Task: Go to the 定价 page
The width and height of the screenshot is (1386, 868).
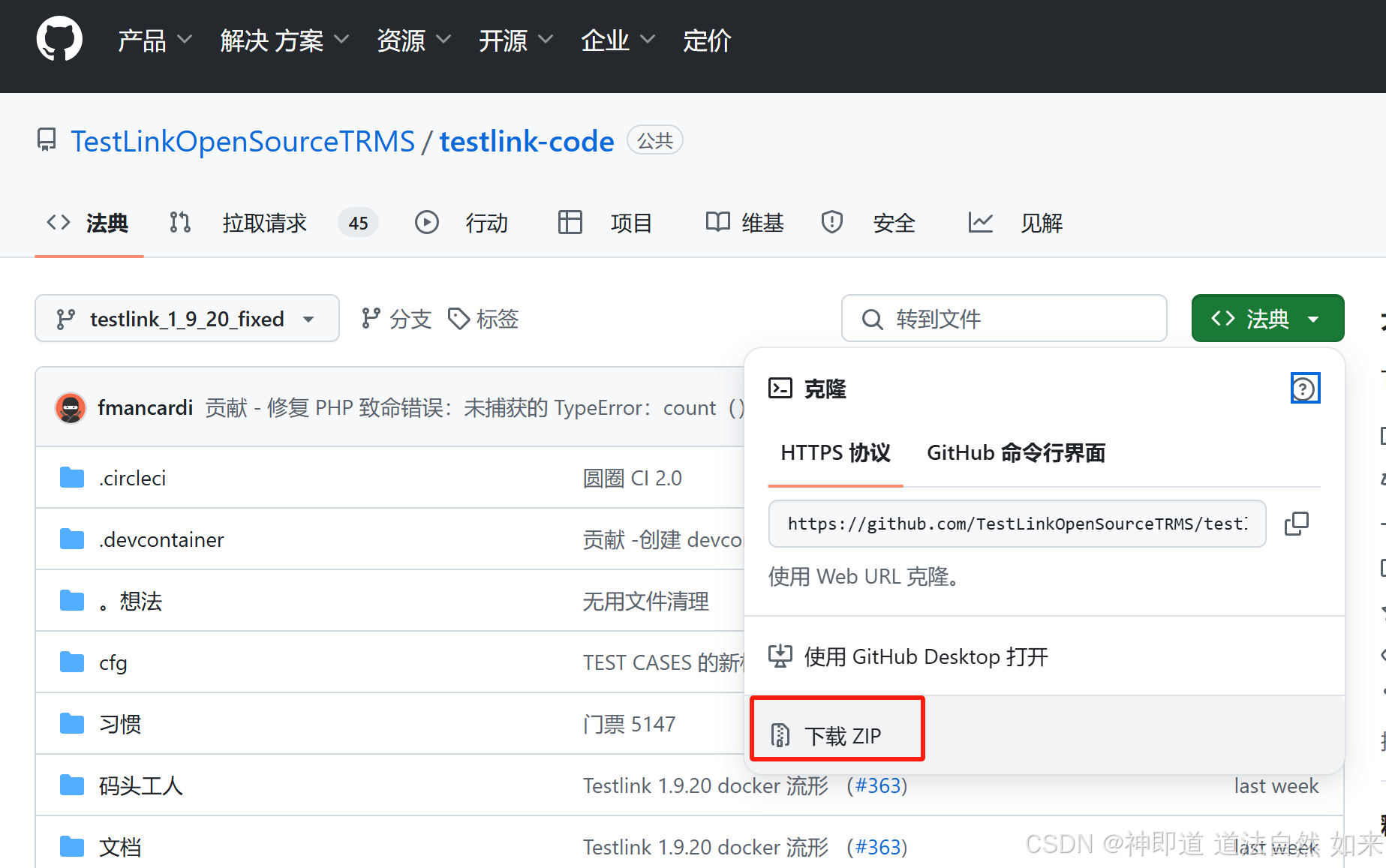Action: [707, 41]
